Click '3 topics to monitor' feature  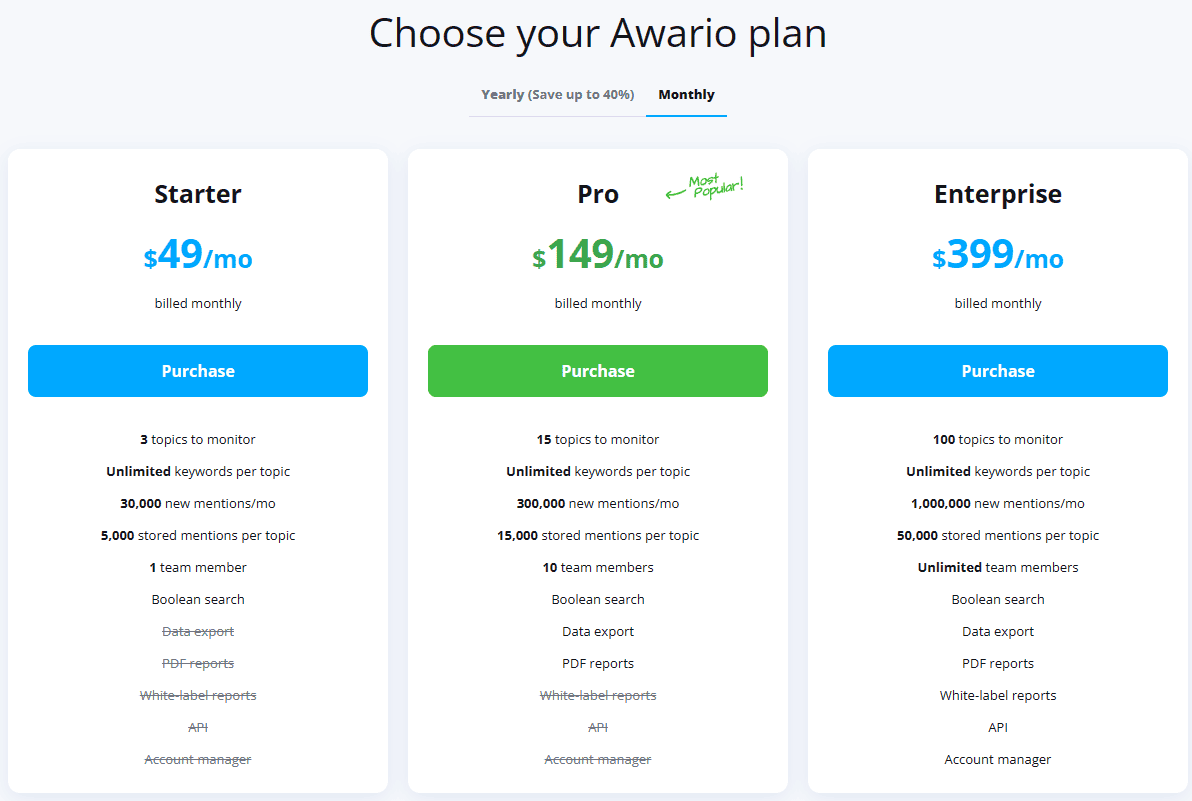coord(198,439)
